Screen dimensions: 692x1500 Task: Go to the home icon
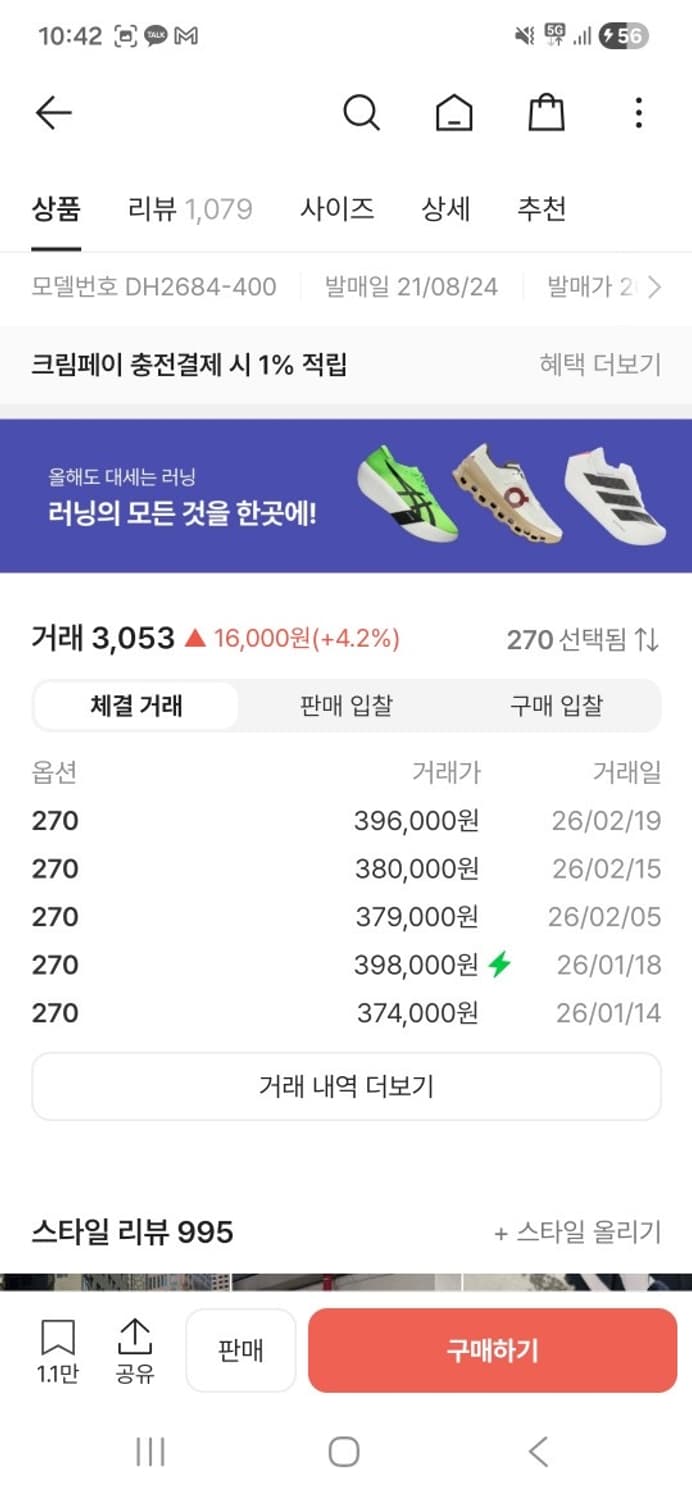(453, 112)
